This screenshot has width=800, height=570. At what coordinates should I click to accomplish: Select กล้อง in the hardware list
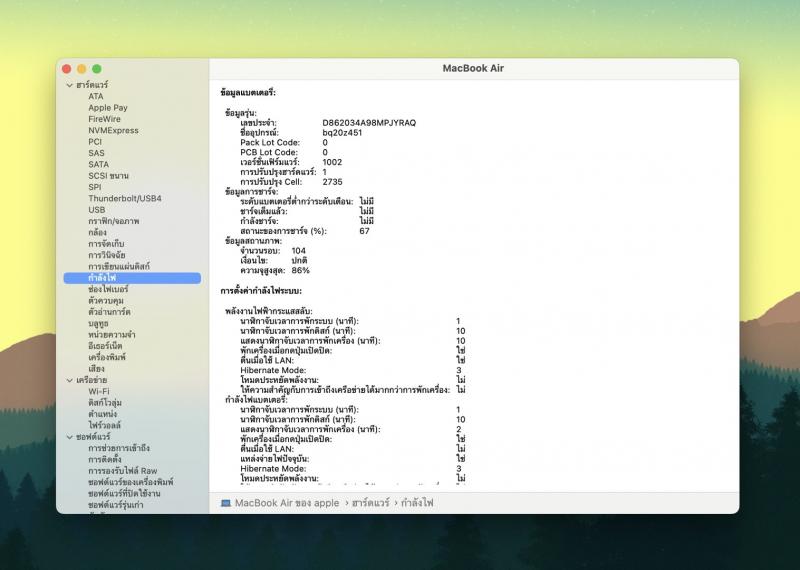pos(97,232)
